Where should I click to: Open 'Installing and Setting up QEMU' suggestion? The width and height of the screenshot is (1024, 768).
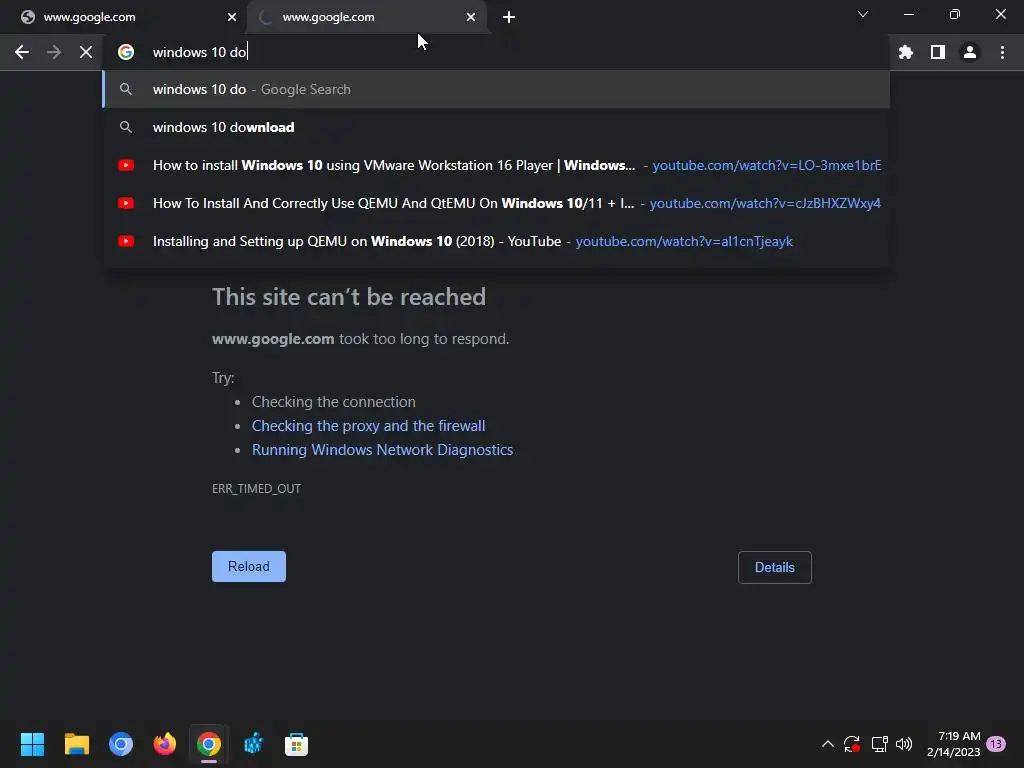point(496,241)
